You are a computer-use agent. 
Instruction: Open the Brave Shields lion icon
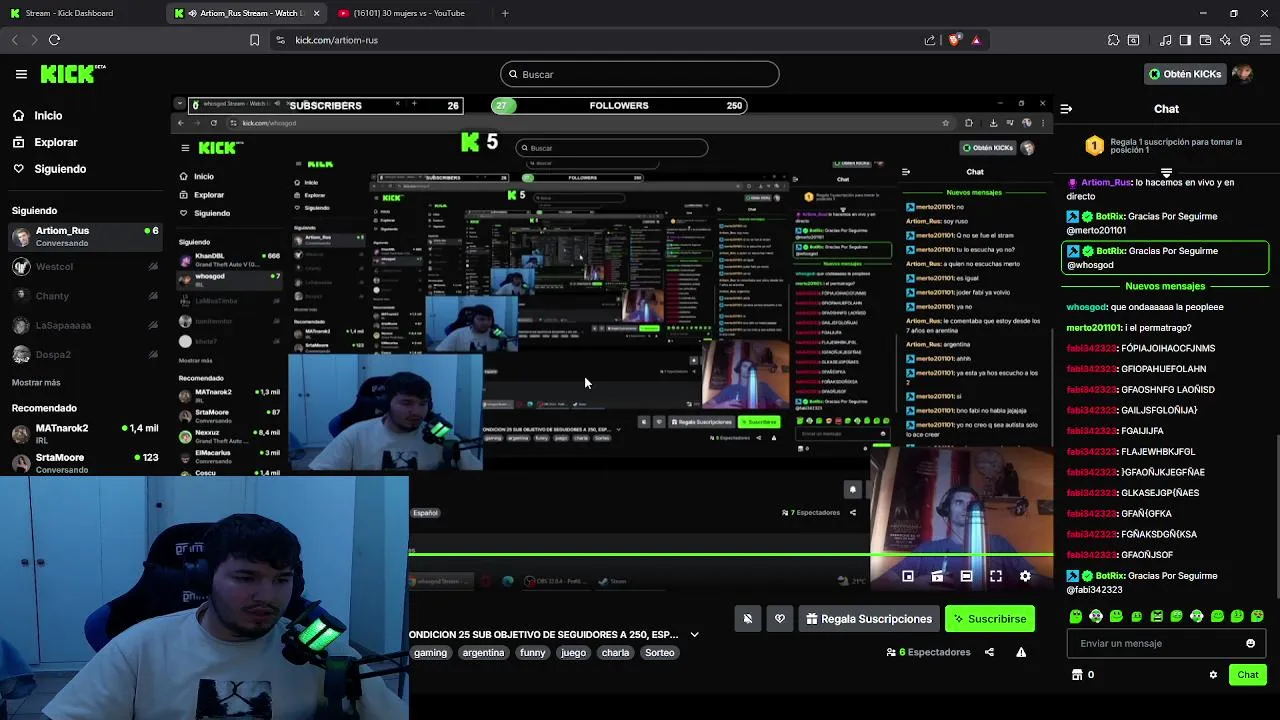tap(954, 40)
